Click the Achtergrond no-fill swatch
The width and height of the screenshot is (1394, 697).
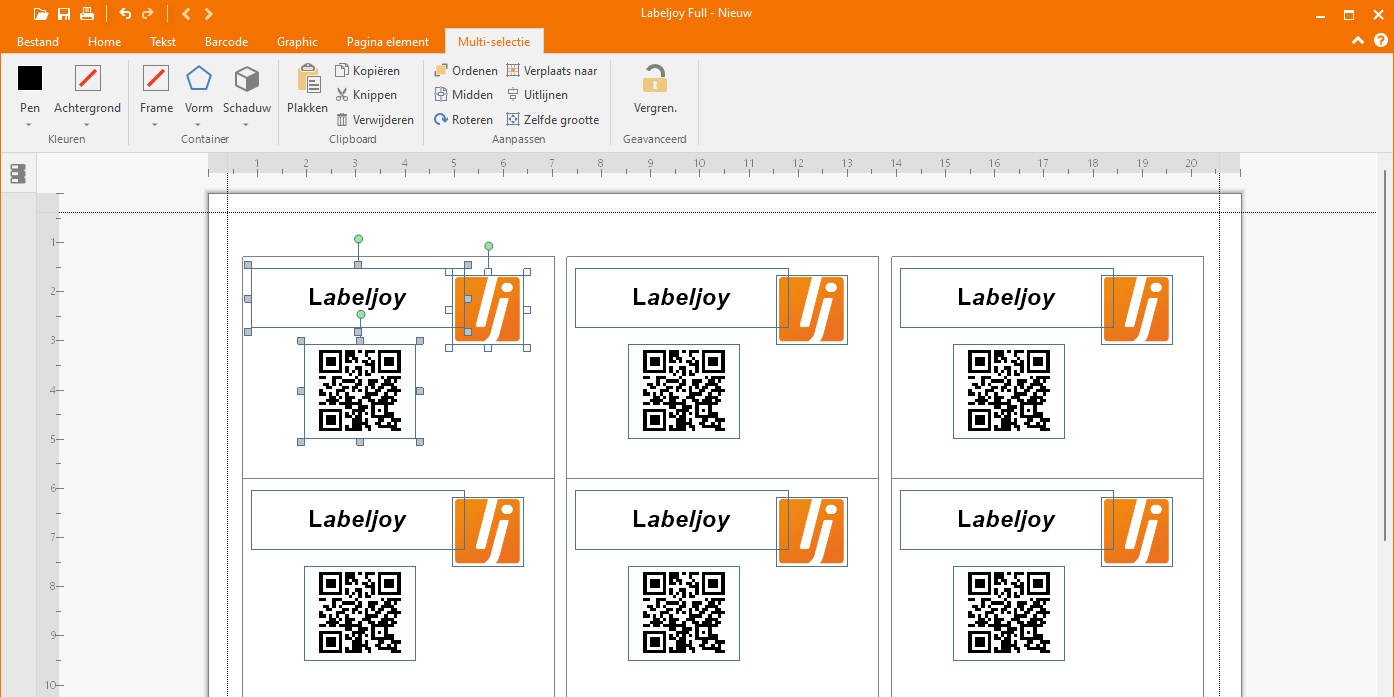point(88,78)
